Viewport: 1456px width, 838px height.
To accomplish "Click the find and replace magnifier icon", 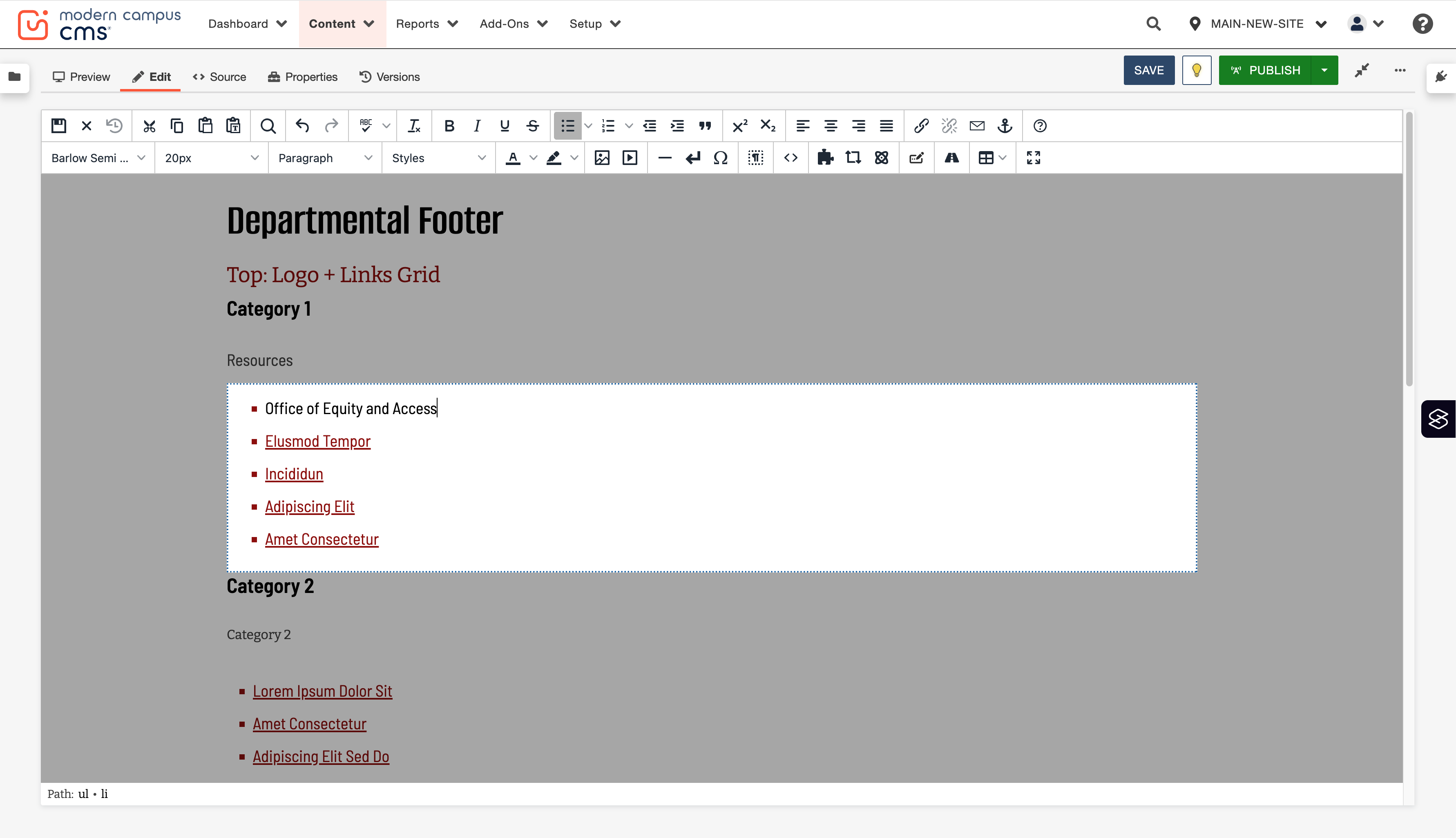I will pos(268,125).
